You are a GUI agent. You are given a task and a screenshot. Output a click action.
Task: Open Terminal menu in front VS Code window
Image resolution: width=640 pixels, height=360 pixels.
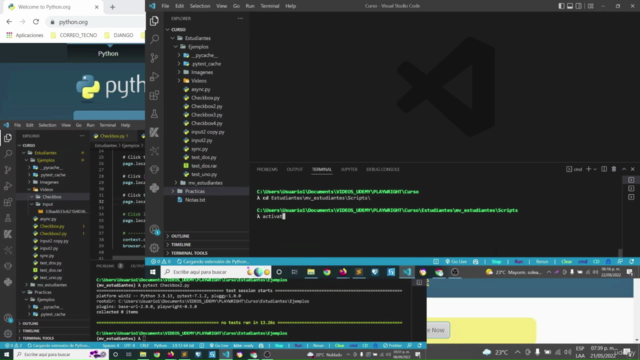[270, 6]
